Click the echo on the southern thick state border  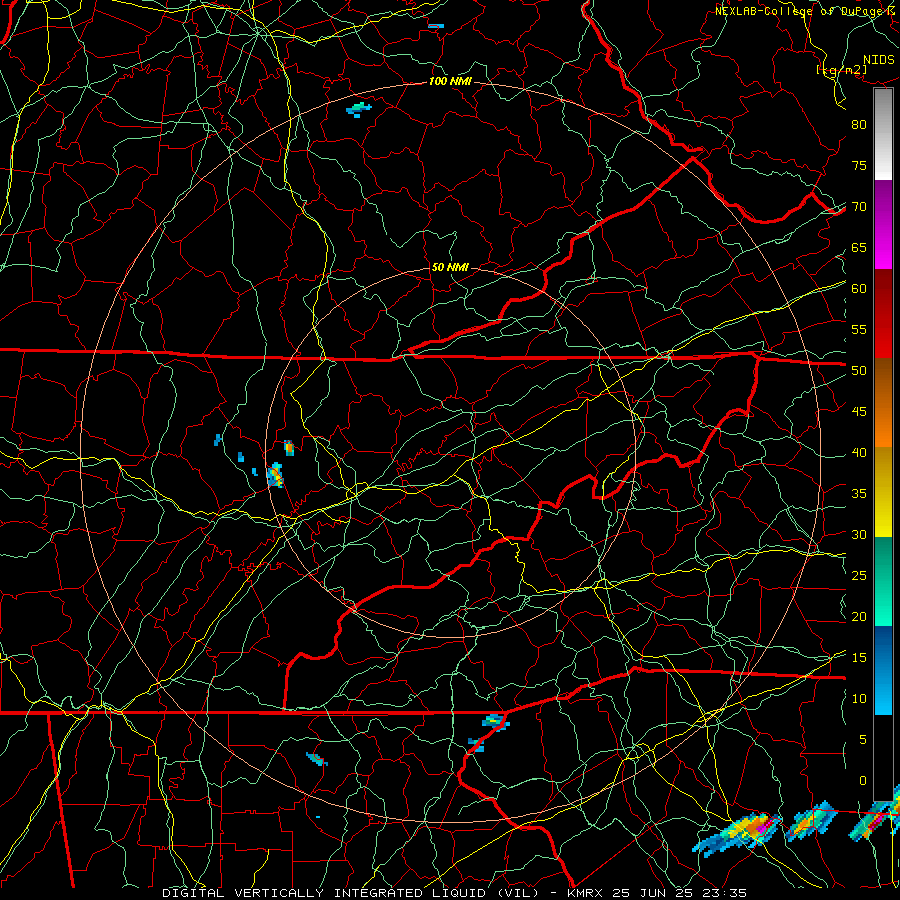495,721
